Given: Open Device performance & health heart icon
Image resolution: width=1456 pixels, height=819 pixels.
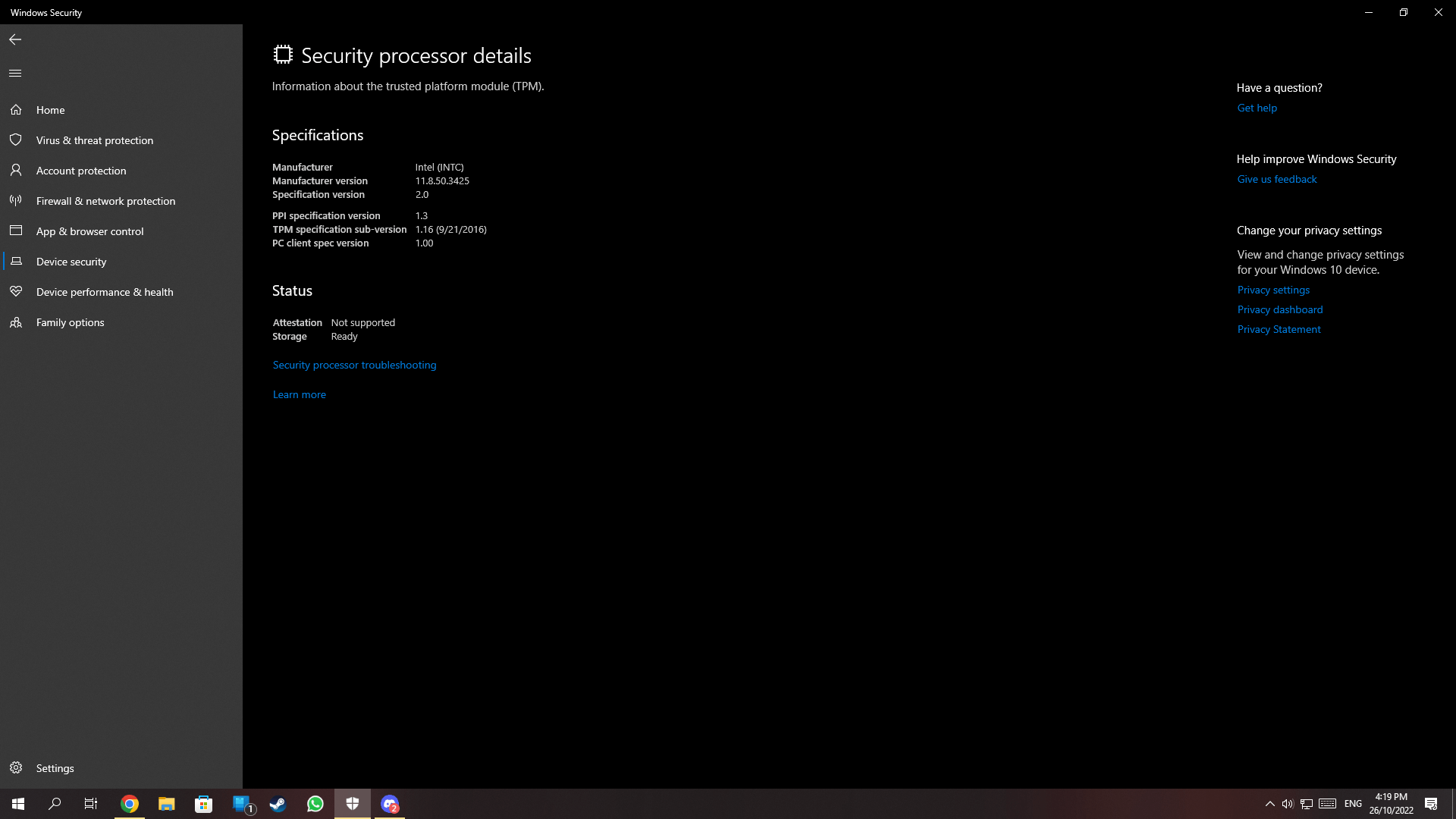Looking at the screenshot, I should click(x=16, y=292).
